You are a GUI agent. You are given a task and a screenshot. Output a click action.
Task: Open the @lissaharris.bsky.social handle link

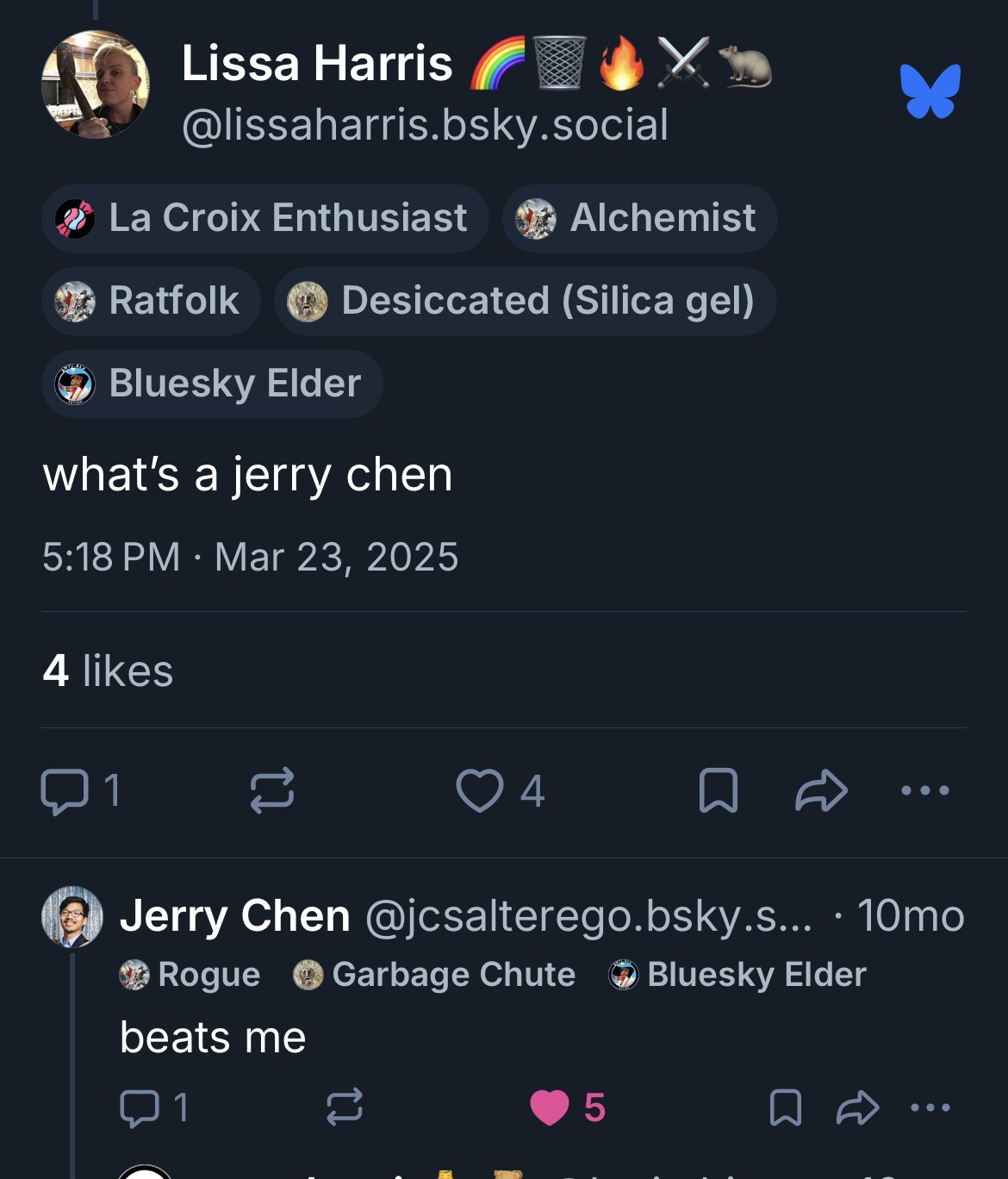pyautogui.click(x=425, y=125)
